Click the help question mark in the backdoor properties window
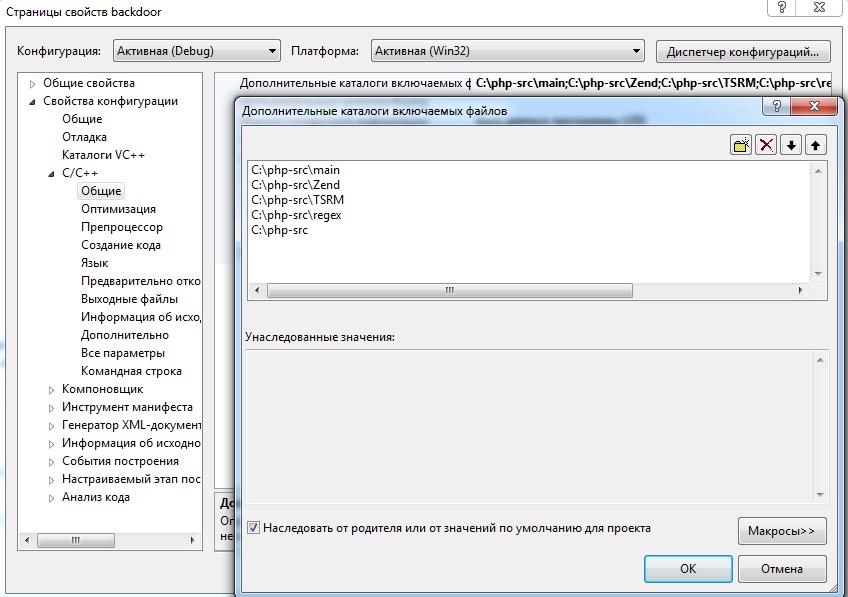This screenshot has height=597, width=848. (x=781, y=7)
